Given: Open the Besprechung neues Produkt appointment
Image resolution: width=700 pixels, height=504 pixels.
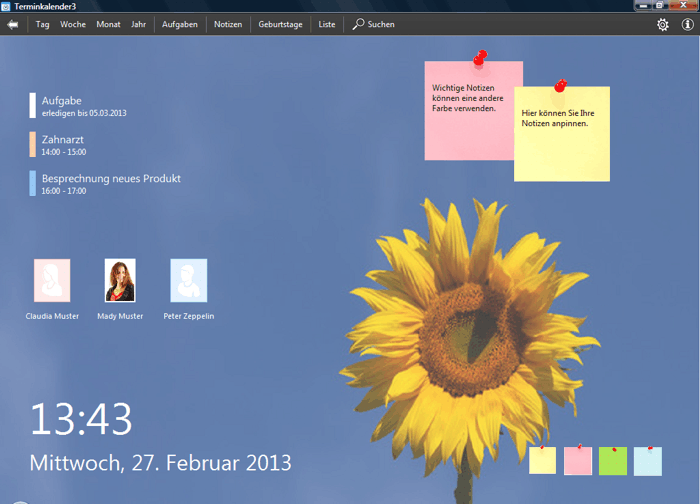Looking at the screenshot, I should [110, 183].
